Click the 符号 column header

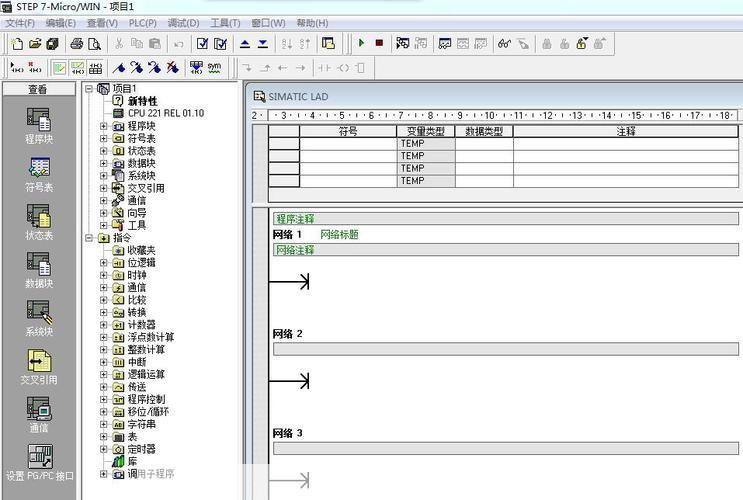pyautogui.click(x=348, y=131)
